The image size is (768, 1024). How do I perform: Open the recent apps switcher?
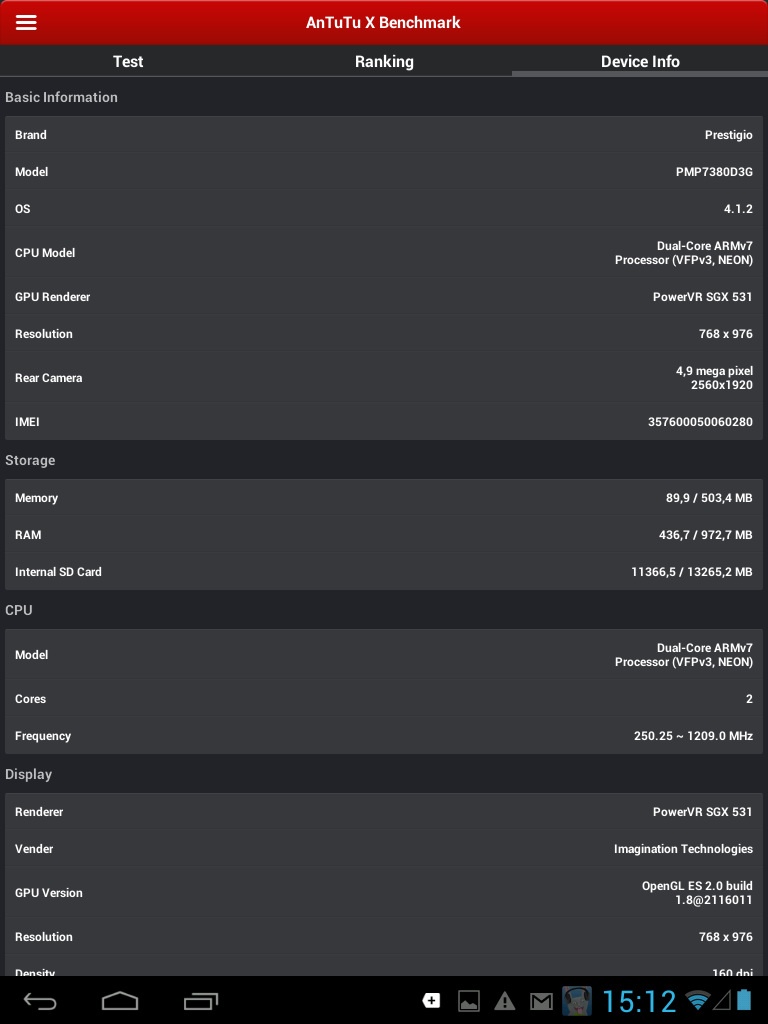tap(200, 1000)
